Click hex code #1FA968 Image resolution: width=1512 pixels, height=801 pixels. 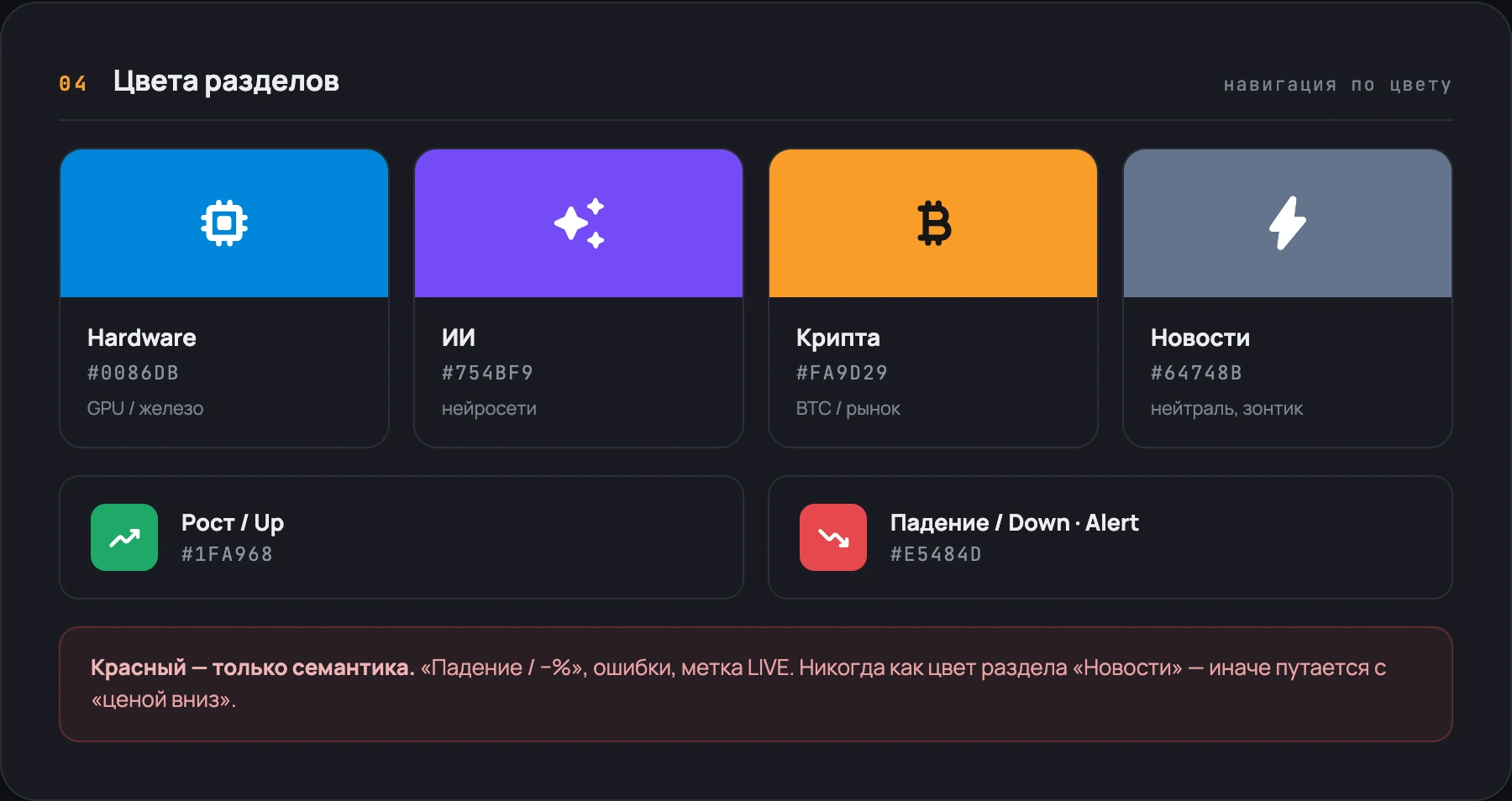pyautogui.click(x=228, y=554)
